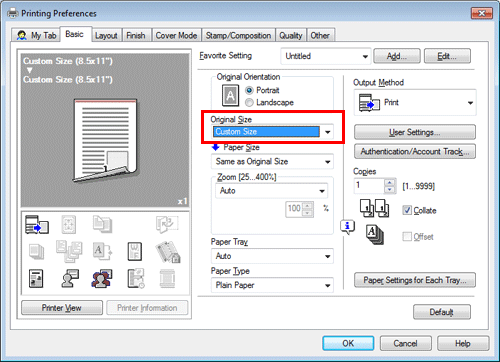This screenshot has height=362, width=500.
Task: Click the portrait orientation page icon
Action: click(x=230, y=96)
